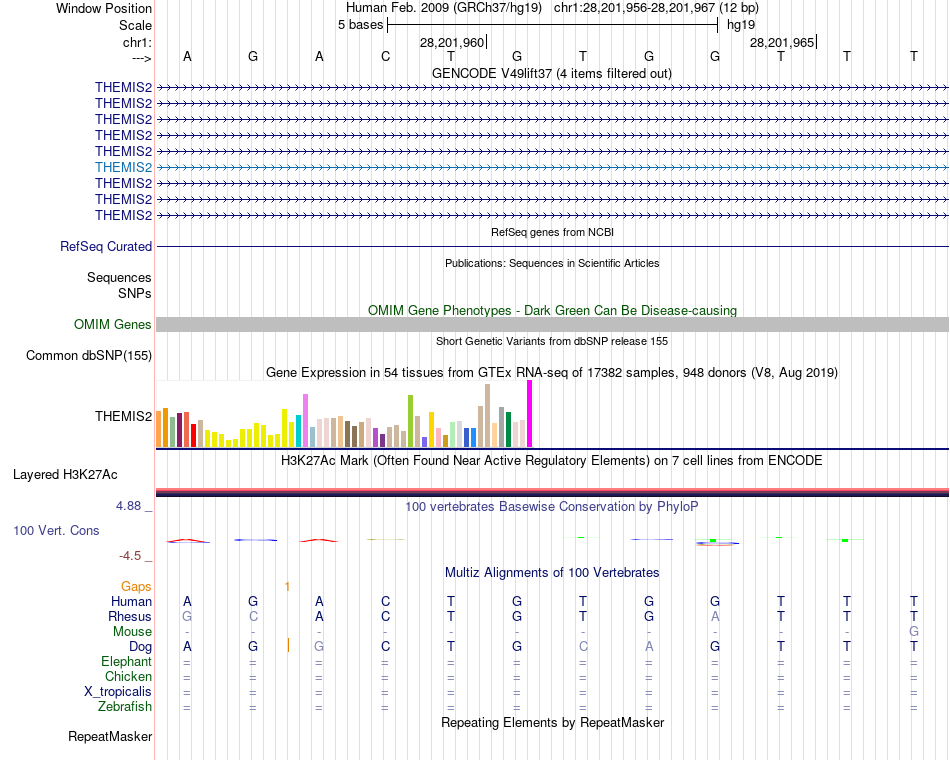Click the orange Gaps label

[136, 586]
